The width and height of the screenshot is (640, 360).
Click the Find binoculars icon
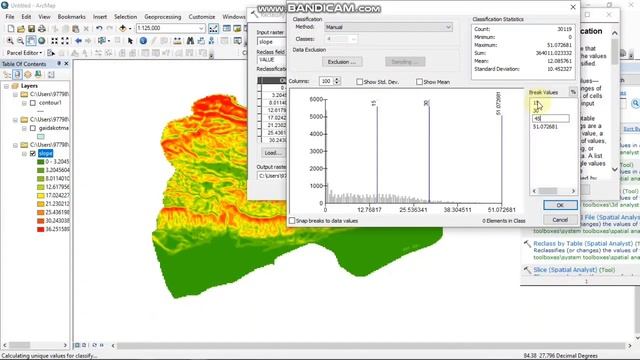[x=190, y=41]
